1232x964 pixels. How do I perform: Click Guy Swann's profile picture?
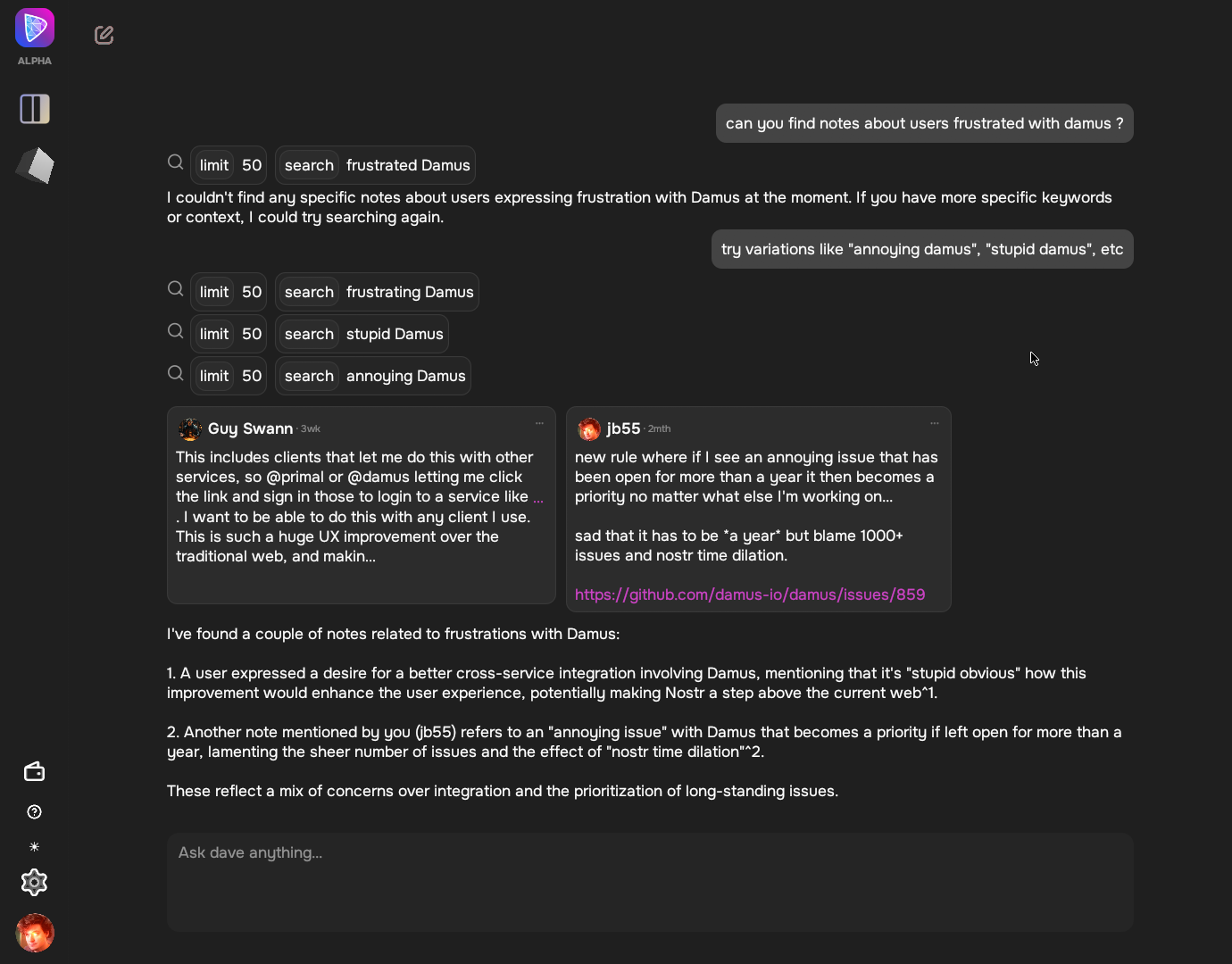[x=190, y=429]
